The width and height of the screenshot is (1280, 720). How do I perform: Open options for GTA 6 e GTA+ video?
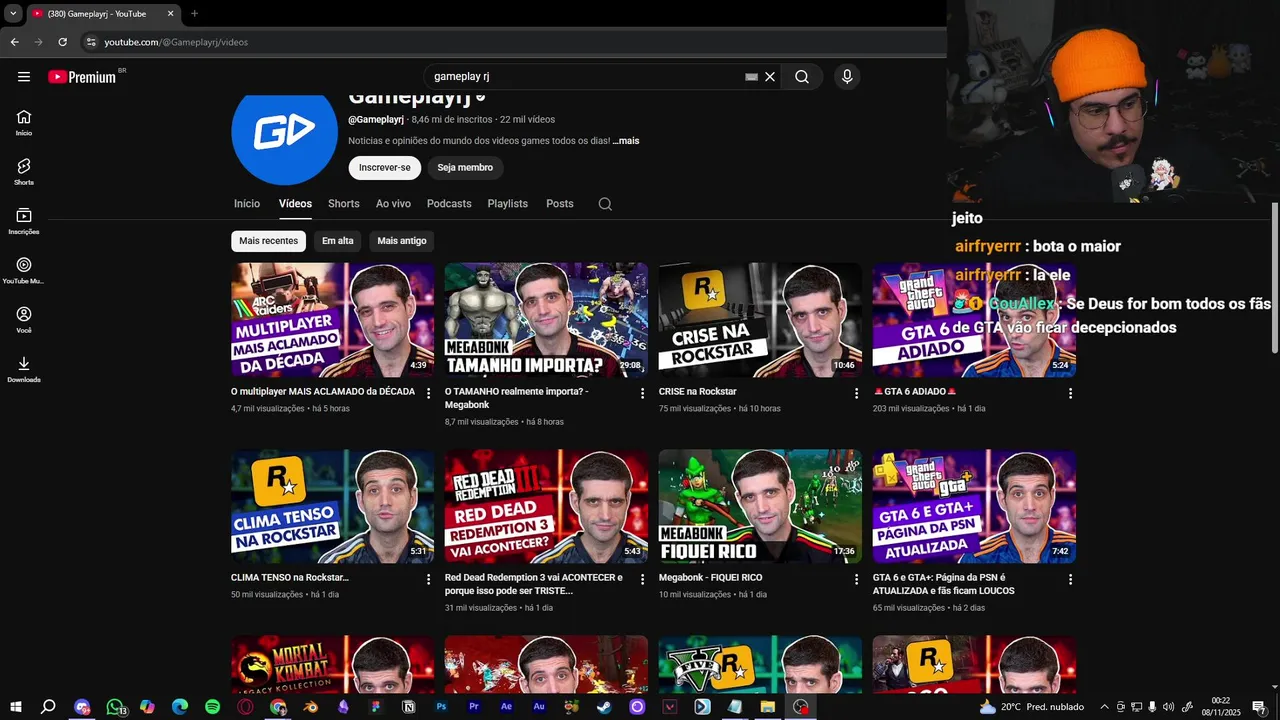click(1070, 580)
